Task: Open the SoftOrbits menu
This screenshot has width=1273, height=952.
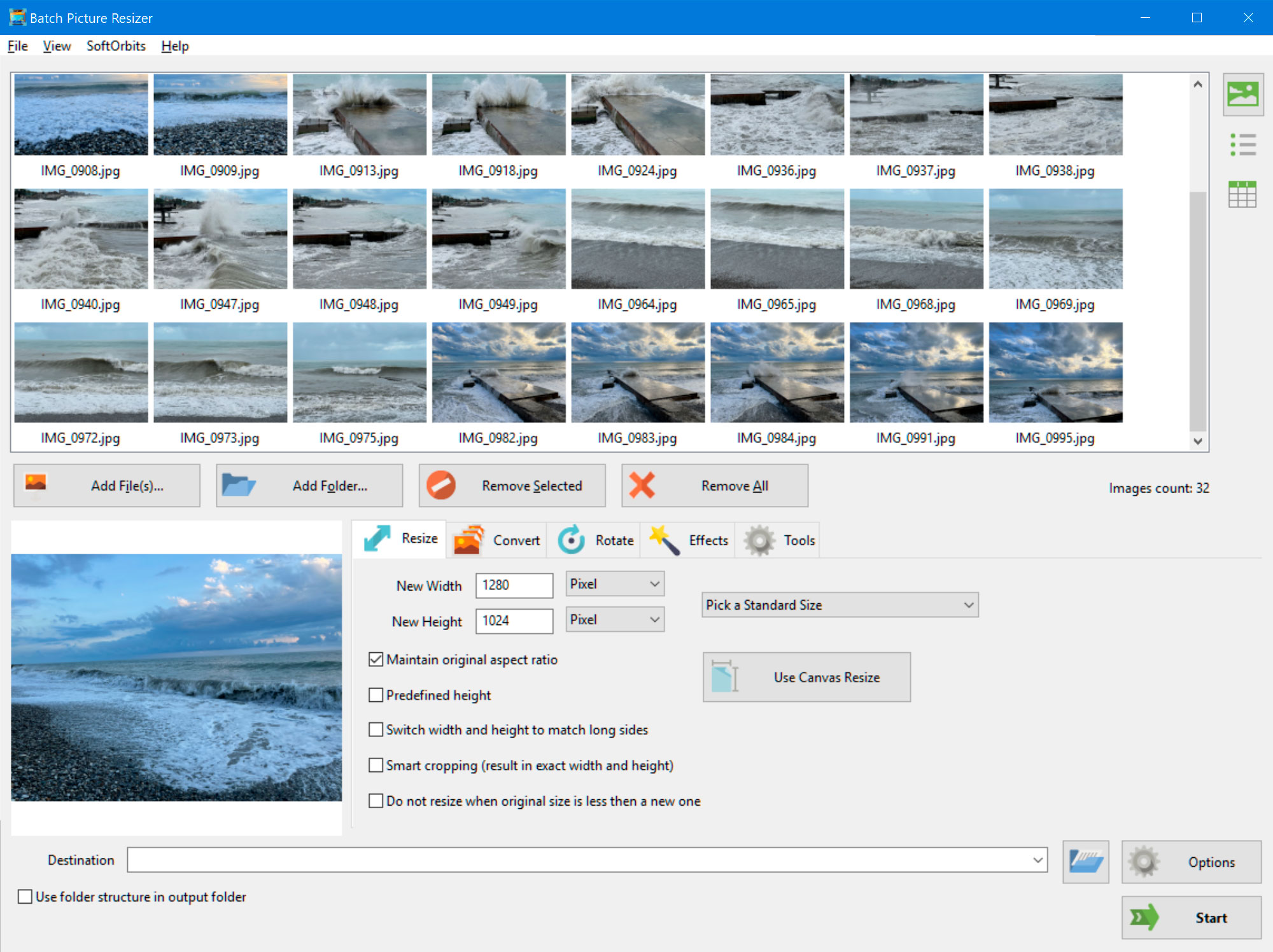Action: [x=116, y=46]
